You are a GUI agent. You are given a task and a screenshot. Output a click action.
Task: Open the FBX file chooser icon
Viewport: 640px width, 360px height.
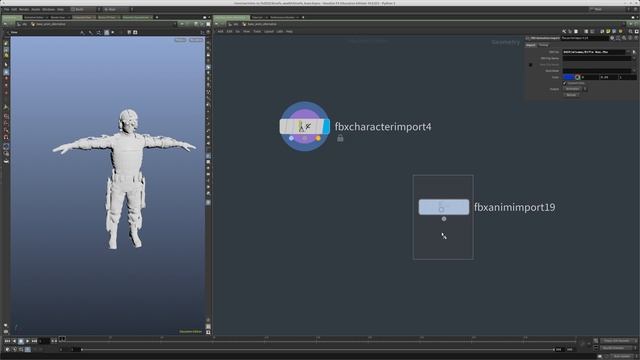click(x=634, y=52)
